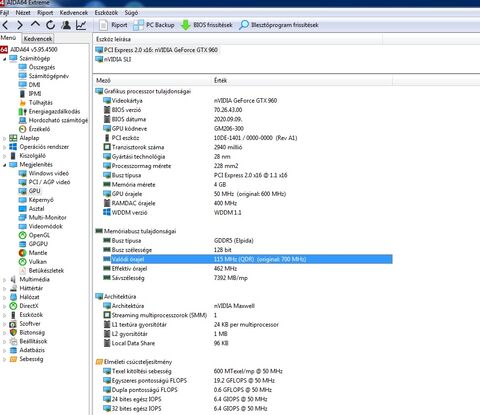Select Windows videó in the tree
480x415 pixels.
pos(44,173)
